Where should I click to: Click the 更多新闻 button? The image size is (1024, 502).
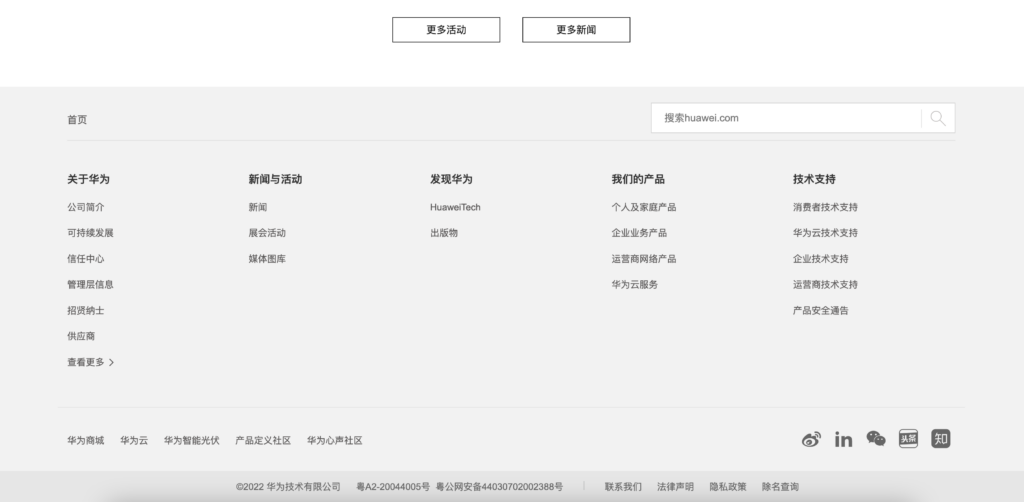576,30
